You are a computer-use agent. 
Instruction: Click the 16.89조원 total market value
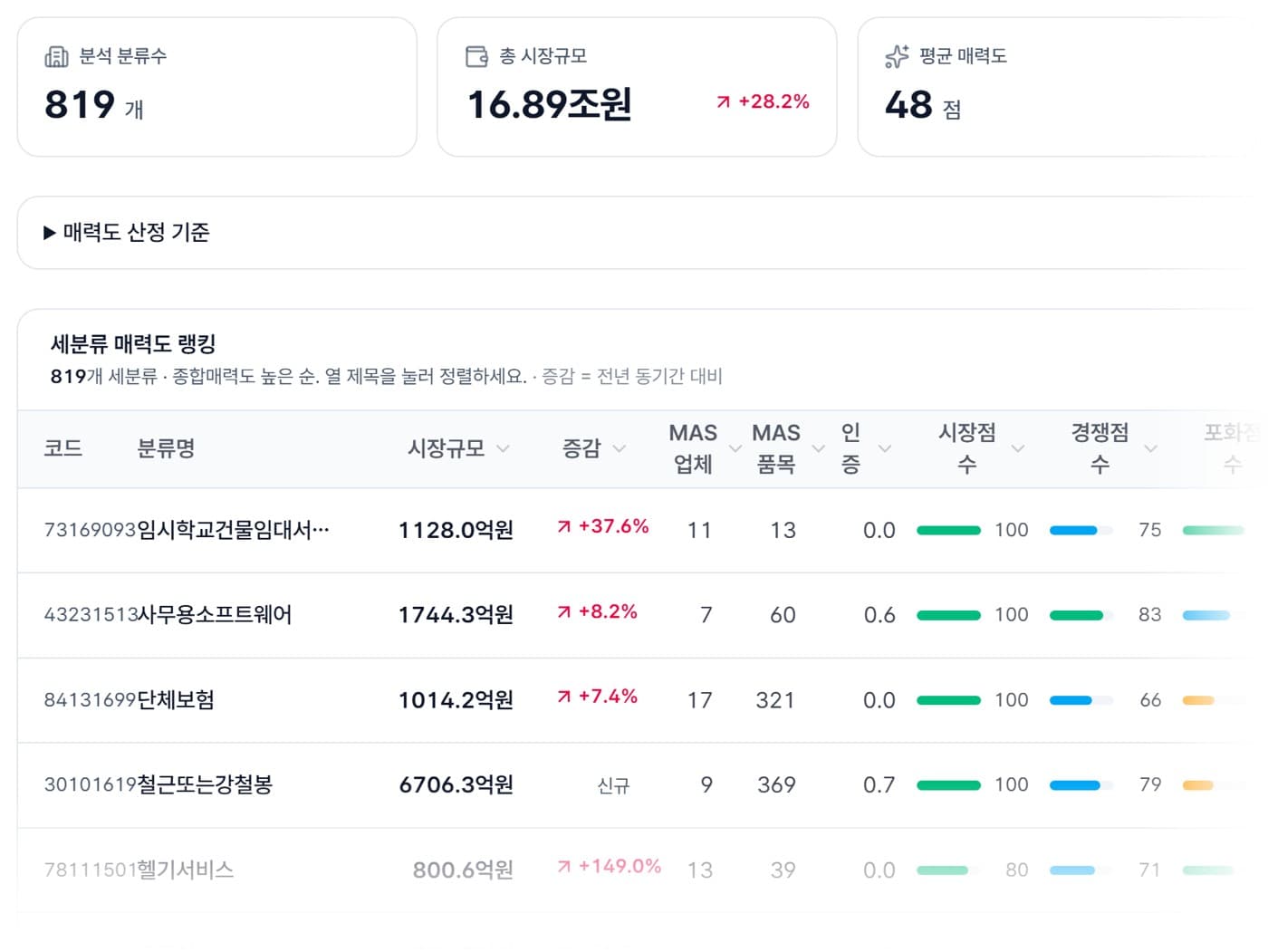(550, 104)
